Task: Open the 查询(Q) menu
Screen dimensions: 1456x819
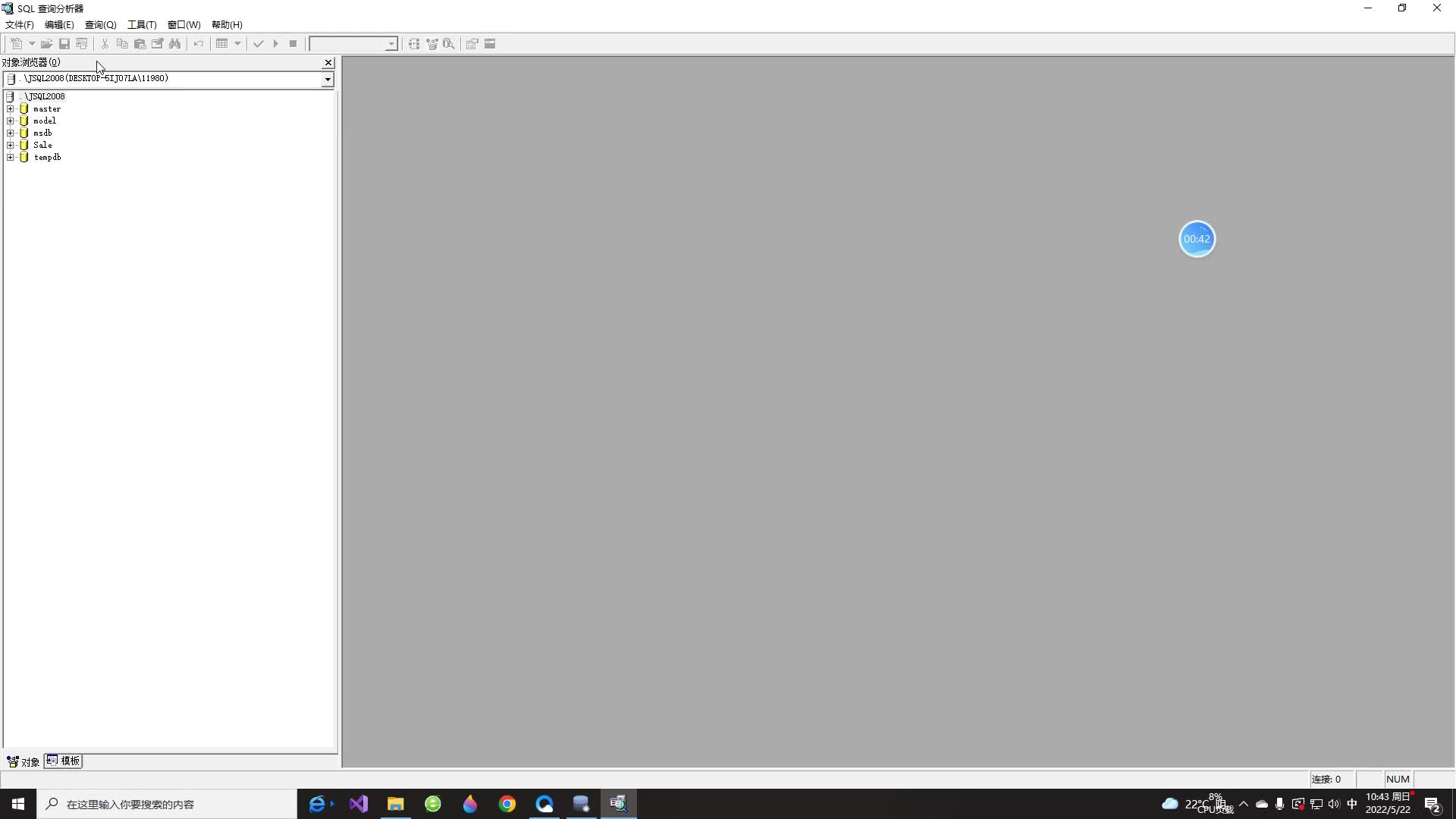Action: pyautogui.click(x=100, y=25)
